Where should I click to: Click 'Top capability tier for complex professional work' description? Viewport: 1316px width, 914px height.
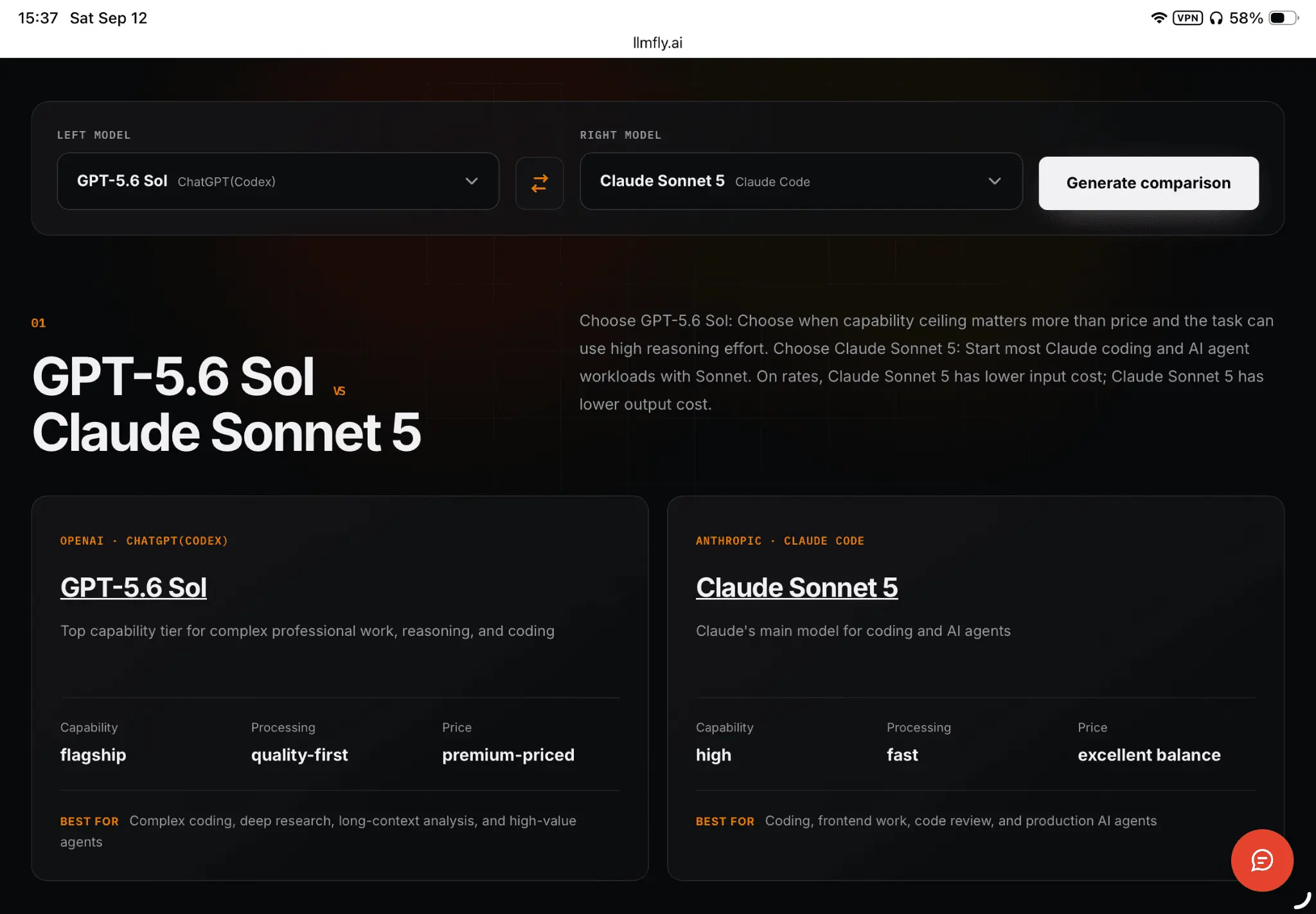tap(307, 631)
